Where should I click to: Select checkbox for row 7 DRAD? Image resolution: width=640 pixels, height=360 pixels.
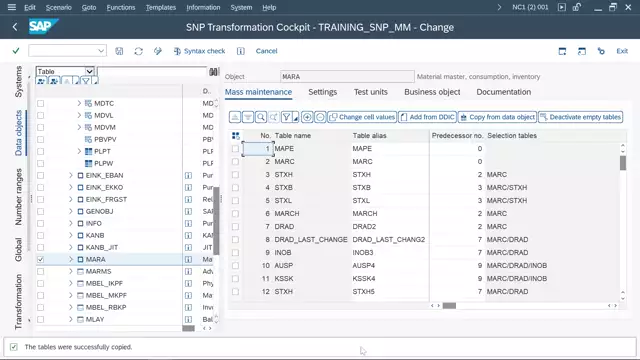235,227
